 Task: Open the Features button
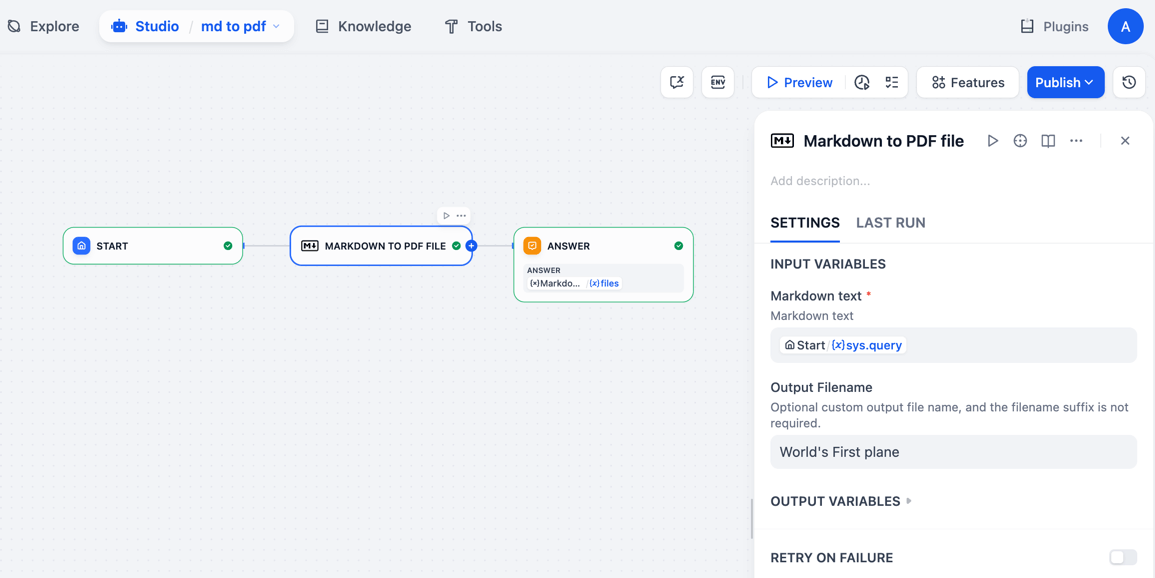click(967, 82)
